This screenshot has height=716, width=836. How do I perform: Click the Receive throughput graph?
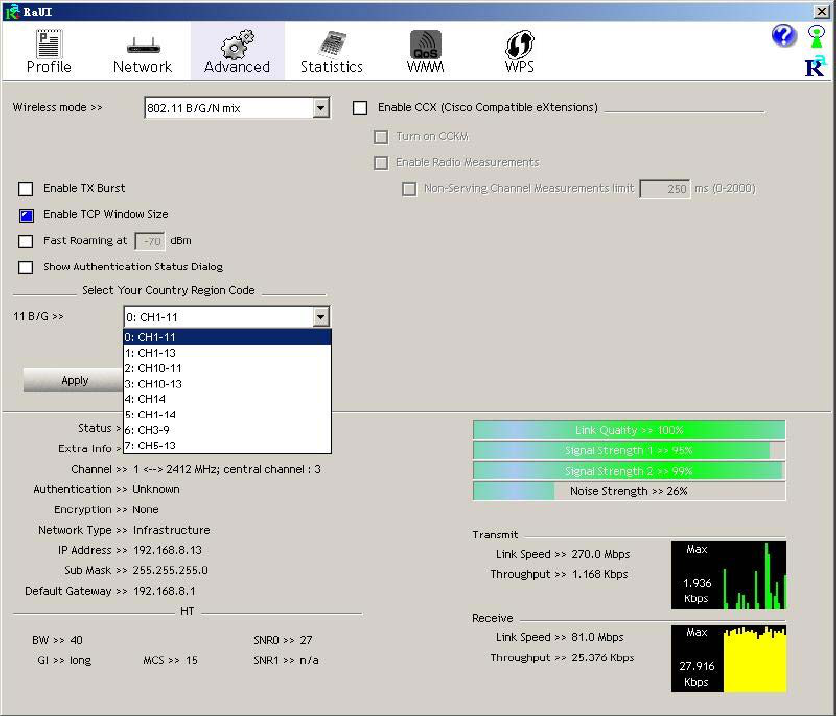click(728, 658)
